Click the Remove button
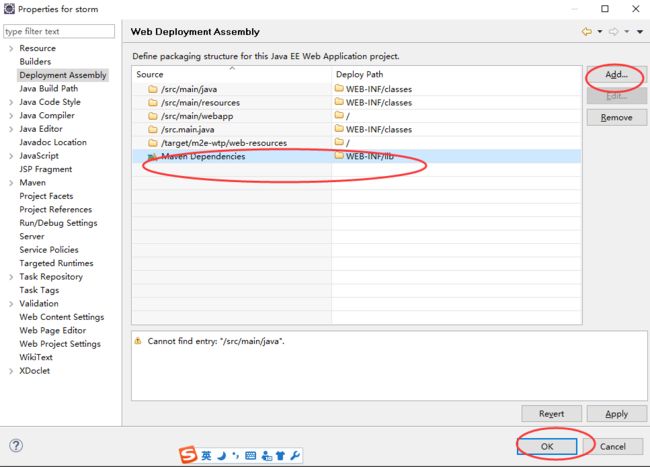 pos(616,118)
